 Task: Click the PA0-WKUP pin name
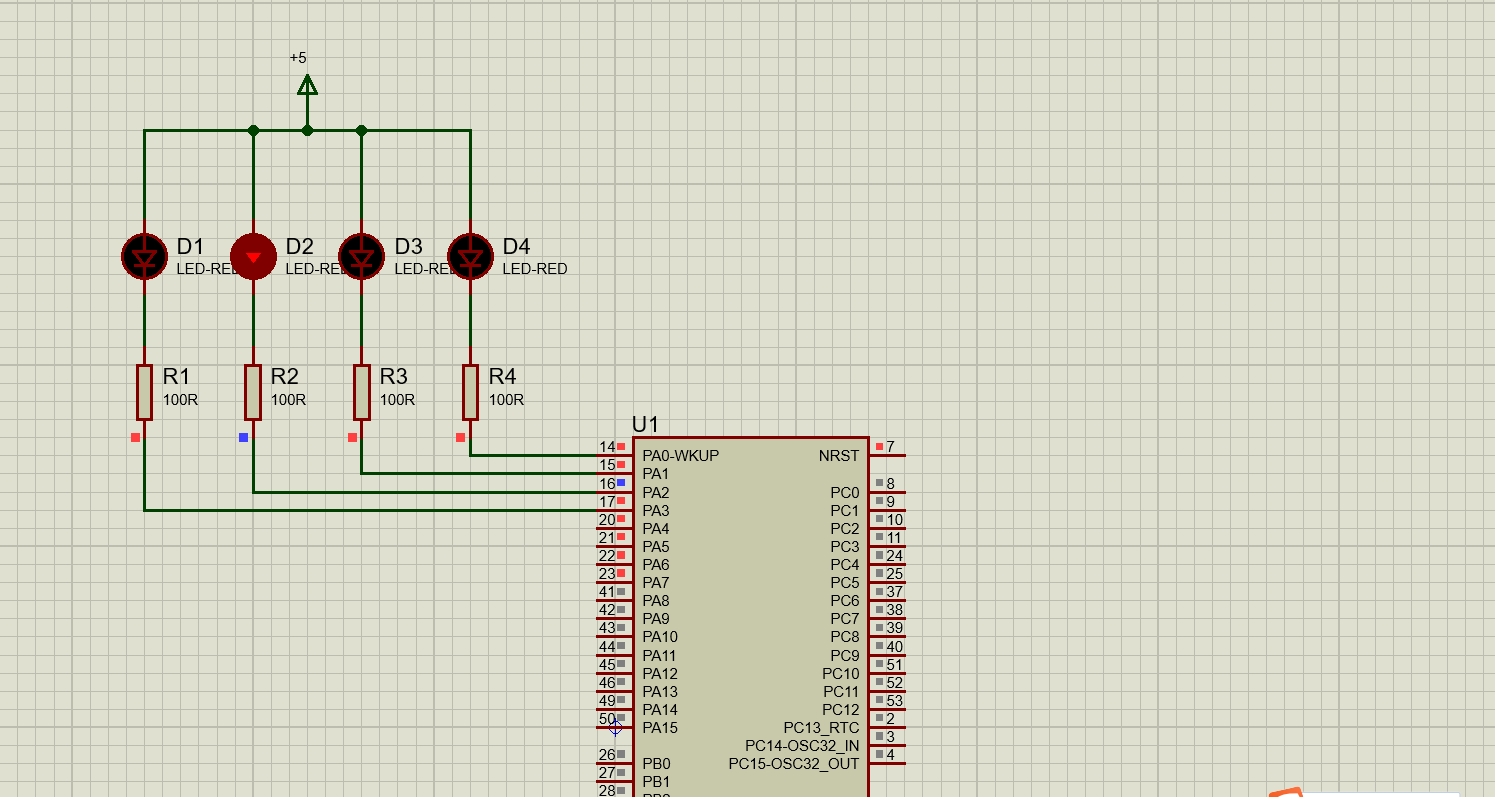(680, 456)
